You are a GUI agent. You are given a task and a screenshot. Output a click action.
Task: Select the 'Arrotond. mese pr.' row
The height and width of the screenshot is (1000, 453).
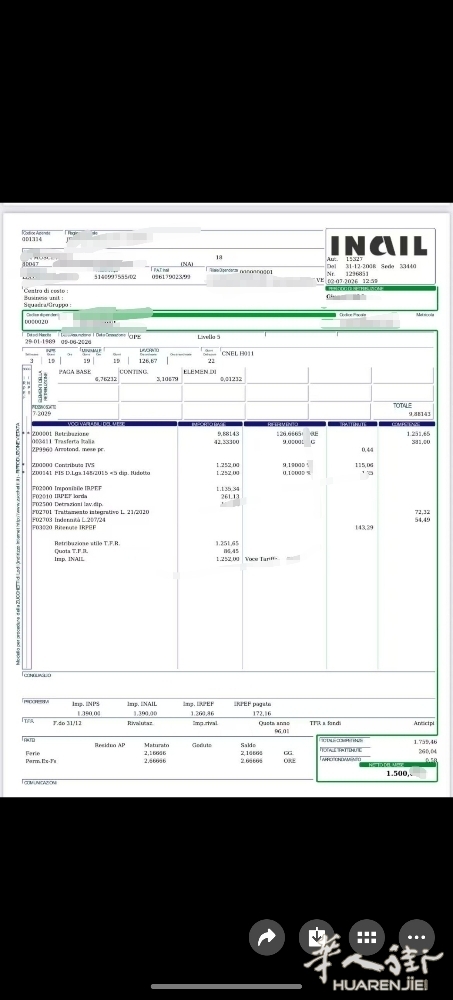pyautogui.click(x=233, y=449)
